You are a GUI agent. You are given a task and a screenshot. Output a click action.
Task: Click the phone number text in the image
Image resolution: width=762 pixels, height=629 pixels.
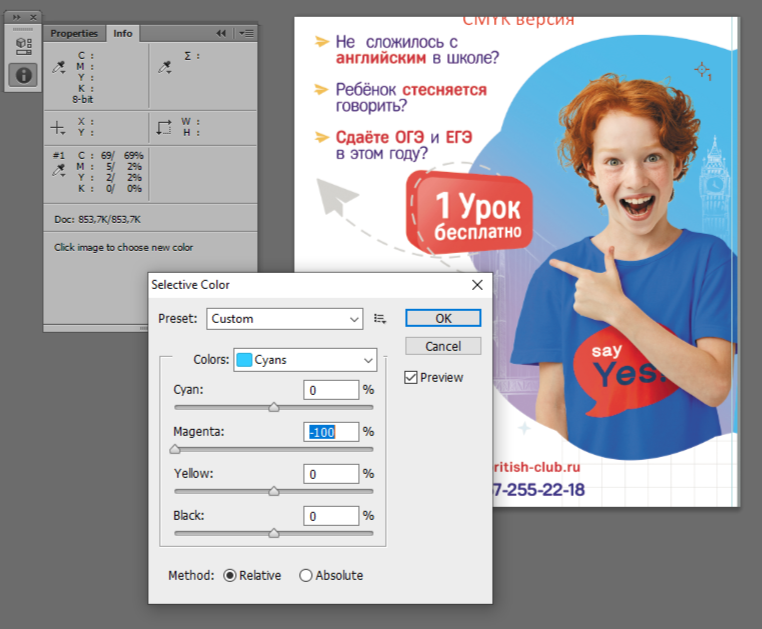point(538,489)
